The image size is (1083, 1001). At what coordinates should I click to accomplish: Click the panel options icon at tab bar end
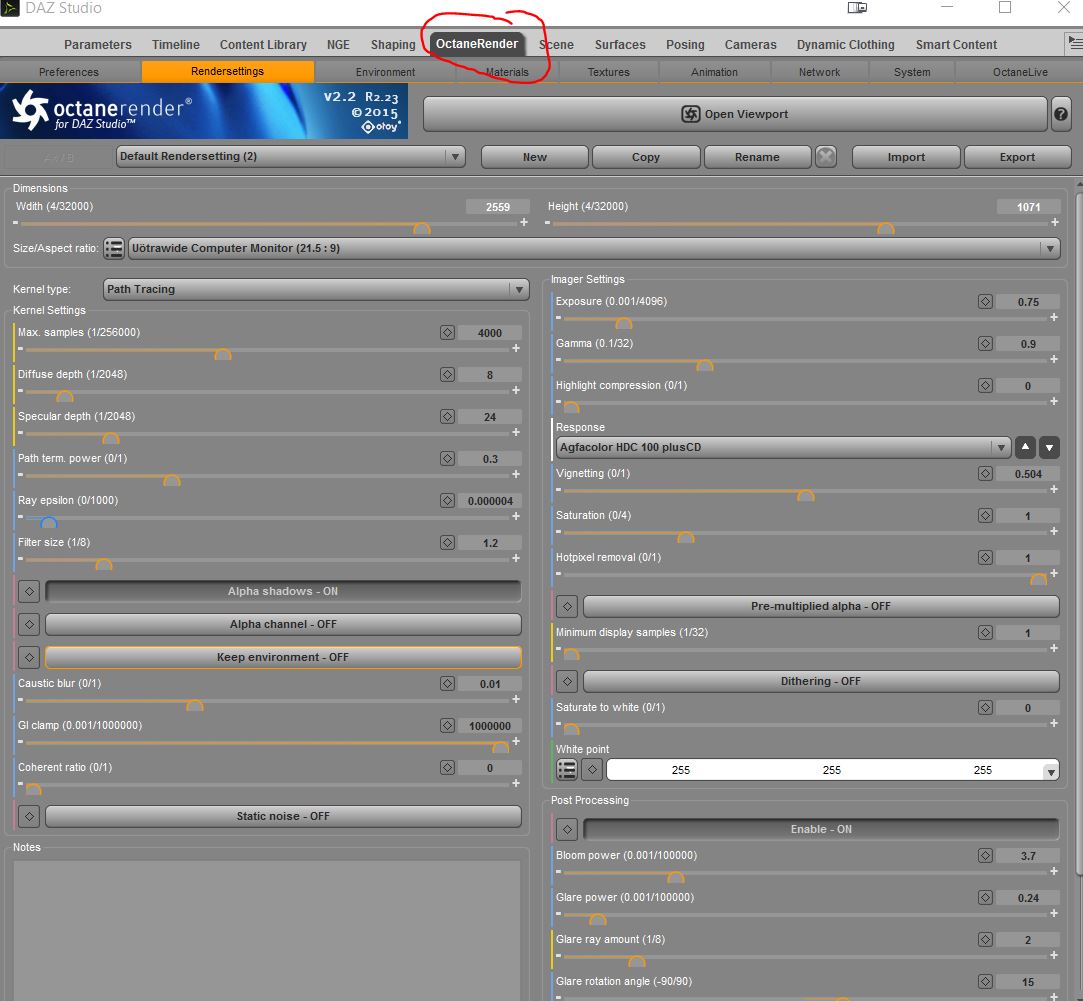pyautogui.click(x=1074, y=44)
